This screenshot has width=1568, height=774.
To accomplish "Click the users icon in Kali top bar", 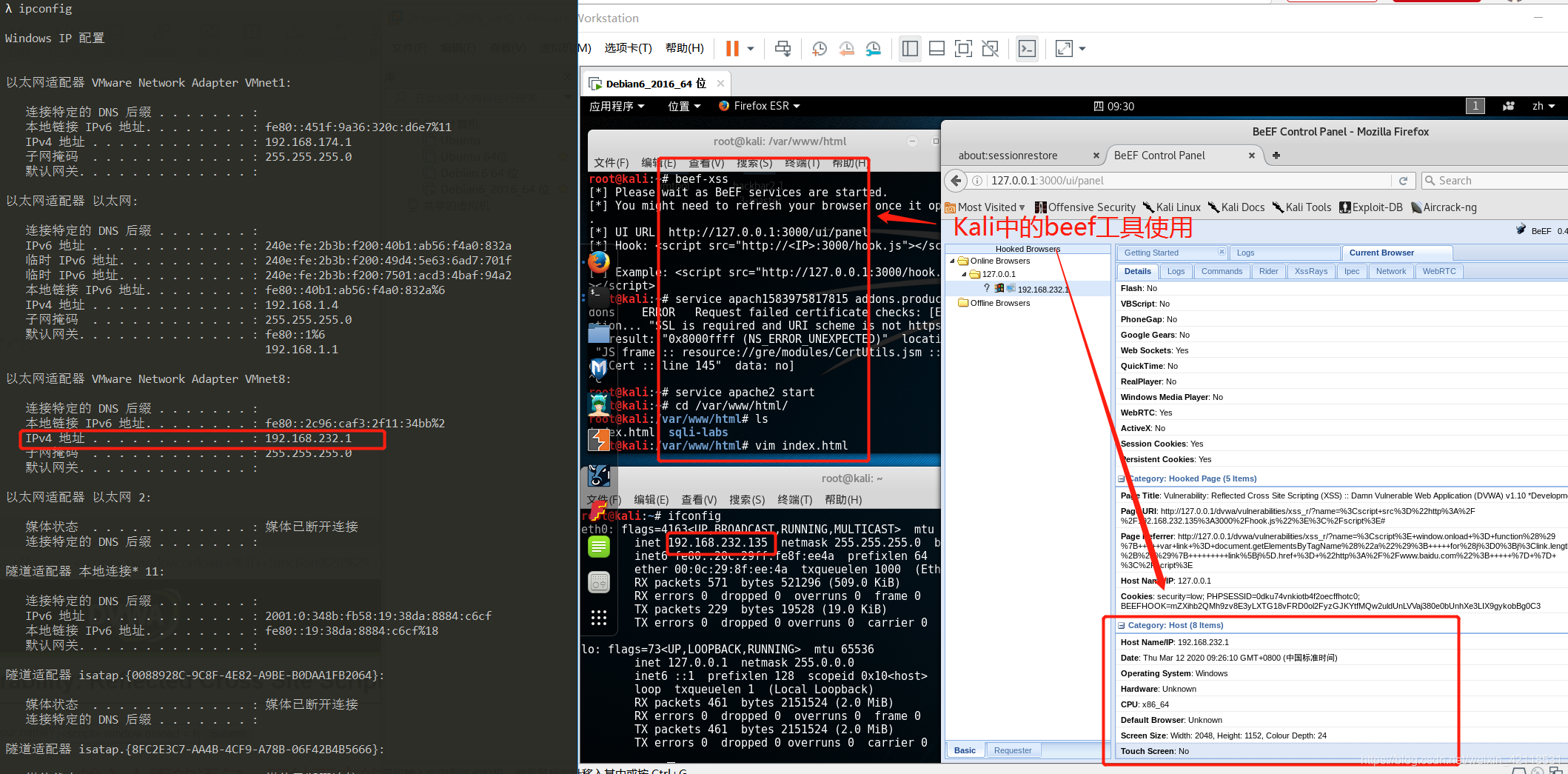I will click(x=1508, y=106).
